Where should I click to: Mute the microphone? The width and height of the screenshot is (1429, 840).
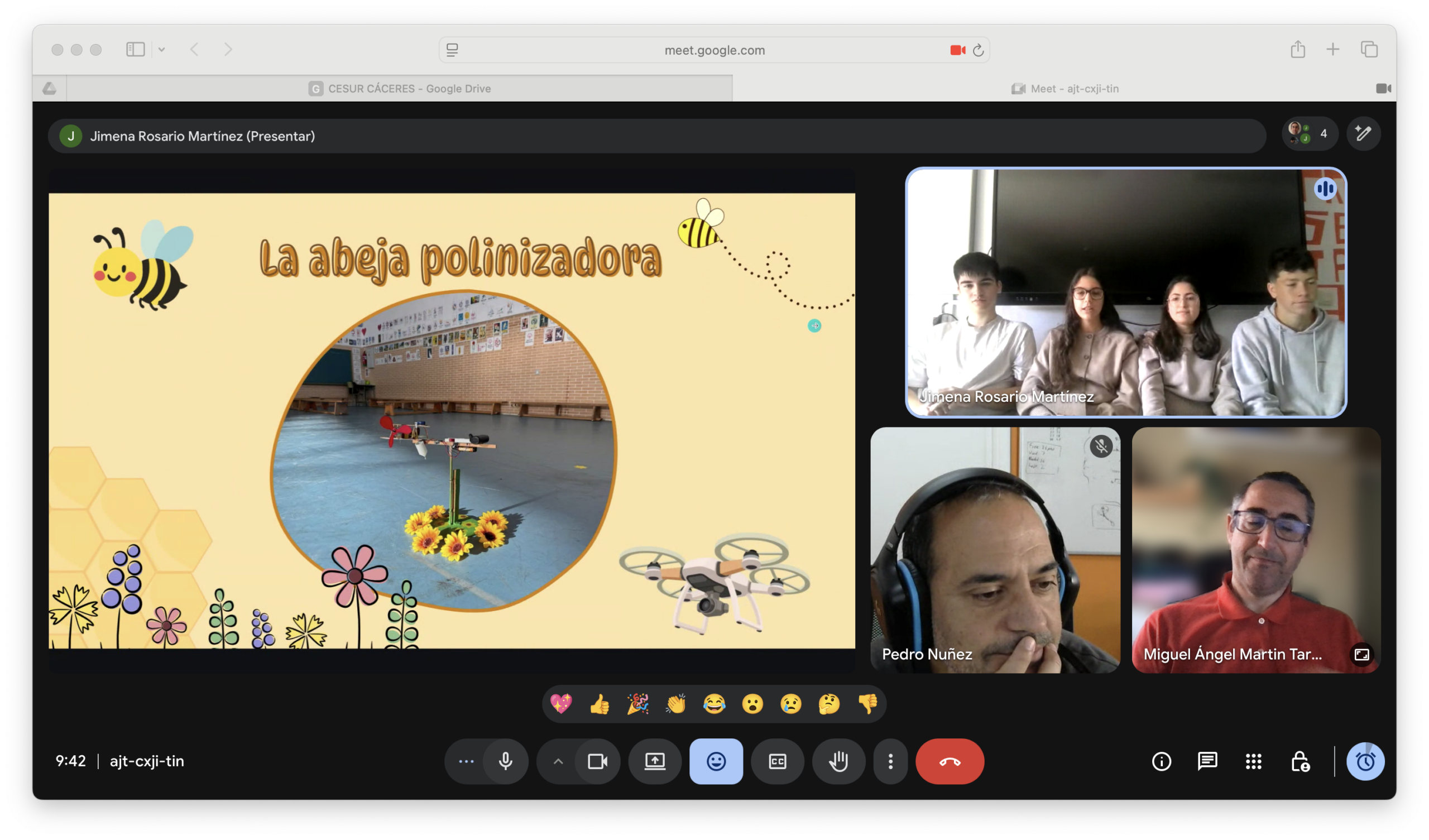pyautogui.click(x=505, y=761)
